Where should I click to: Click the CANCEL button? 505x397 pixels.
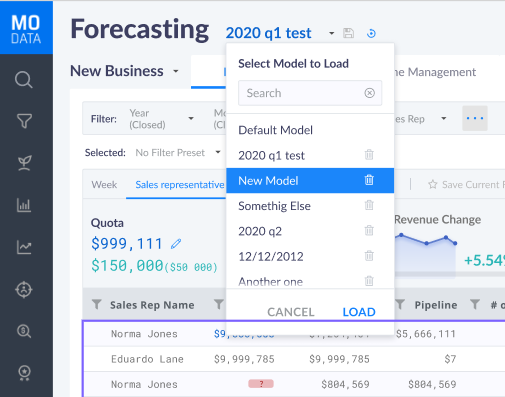[x=291, y=312]
